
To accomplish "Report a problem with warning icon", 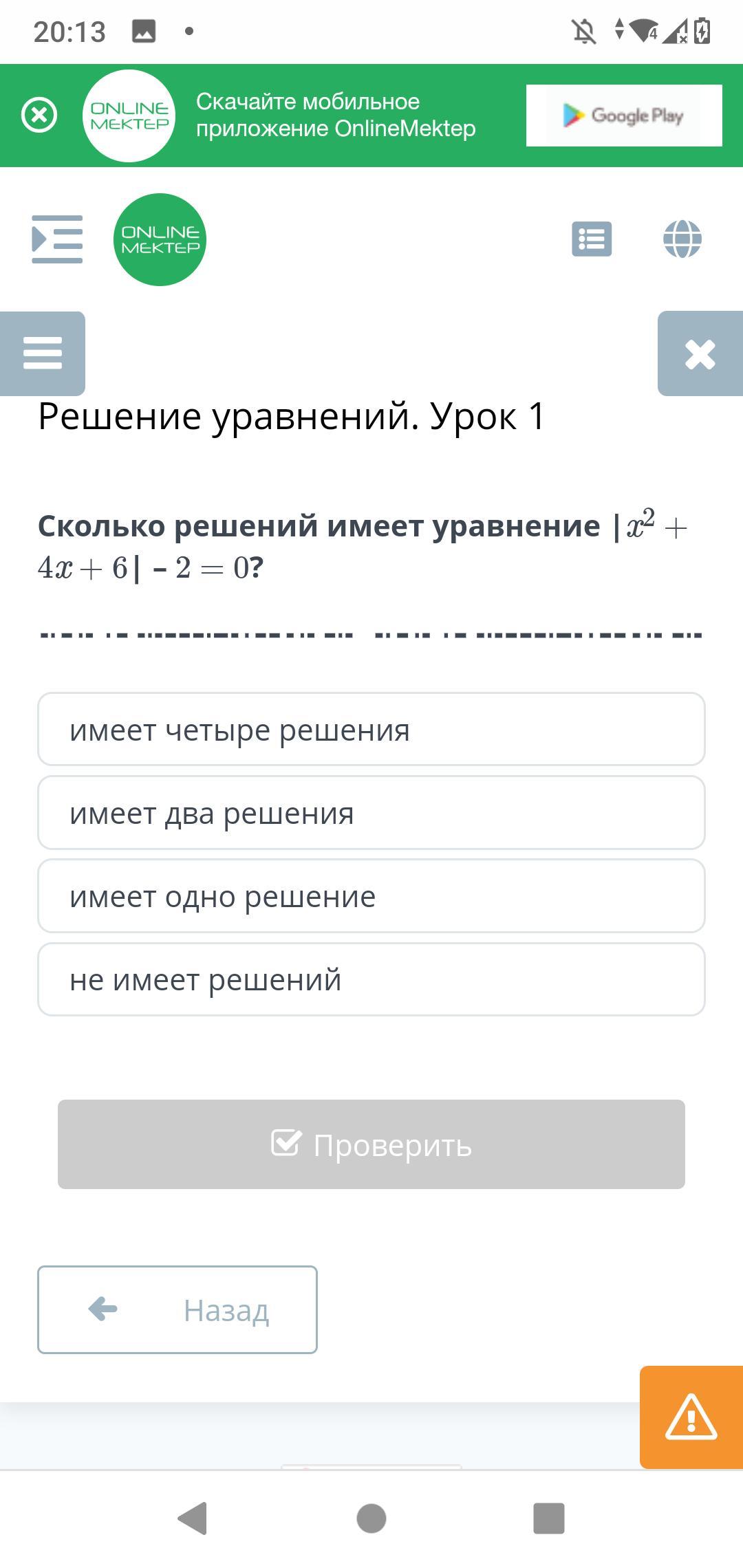I will tap(691, 1417).
